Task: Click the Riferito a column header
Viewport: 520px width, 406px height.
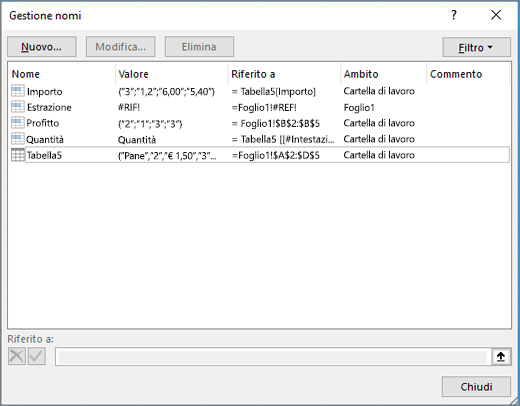Action: click(x=284, y=74)
